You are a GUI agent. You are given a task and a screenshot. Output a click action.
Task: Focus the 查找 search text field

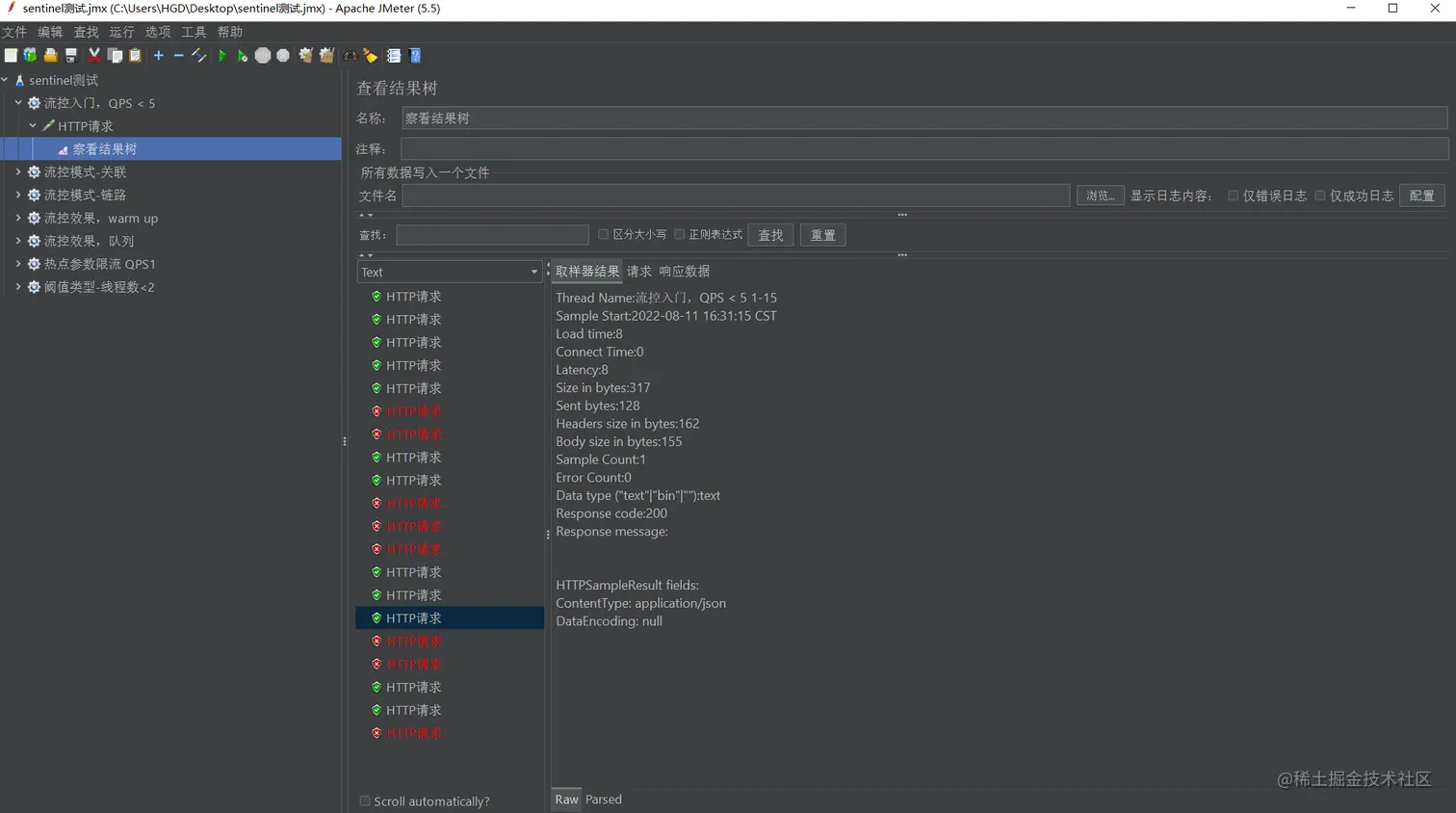[x=492, y=235]
